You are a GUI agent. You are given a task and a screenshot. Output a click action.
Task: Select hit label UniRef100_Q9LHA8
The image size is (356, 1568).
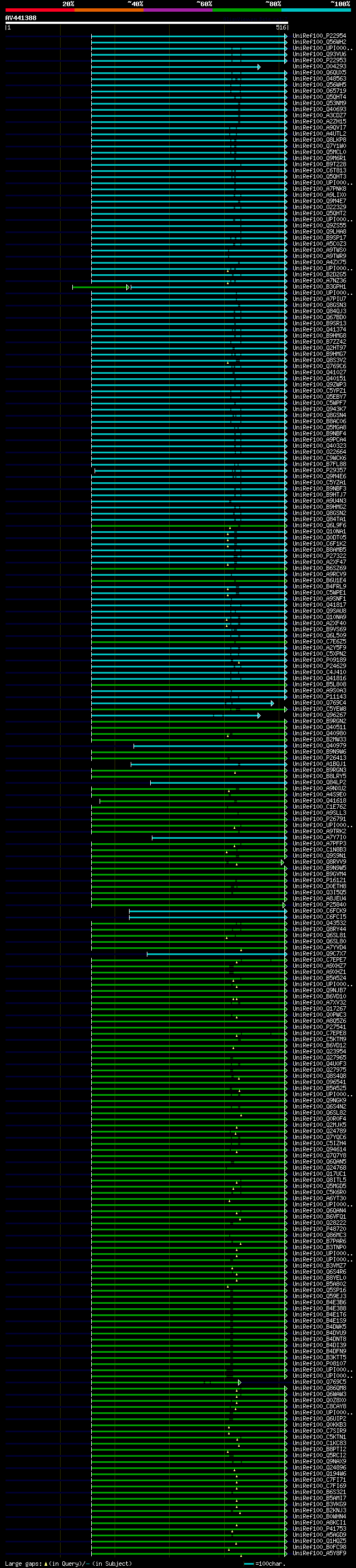[x=319, y=231]
